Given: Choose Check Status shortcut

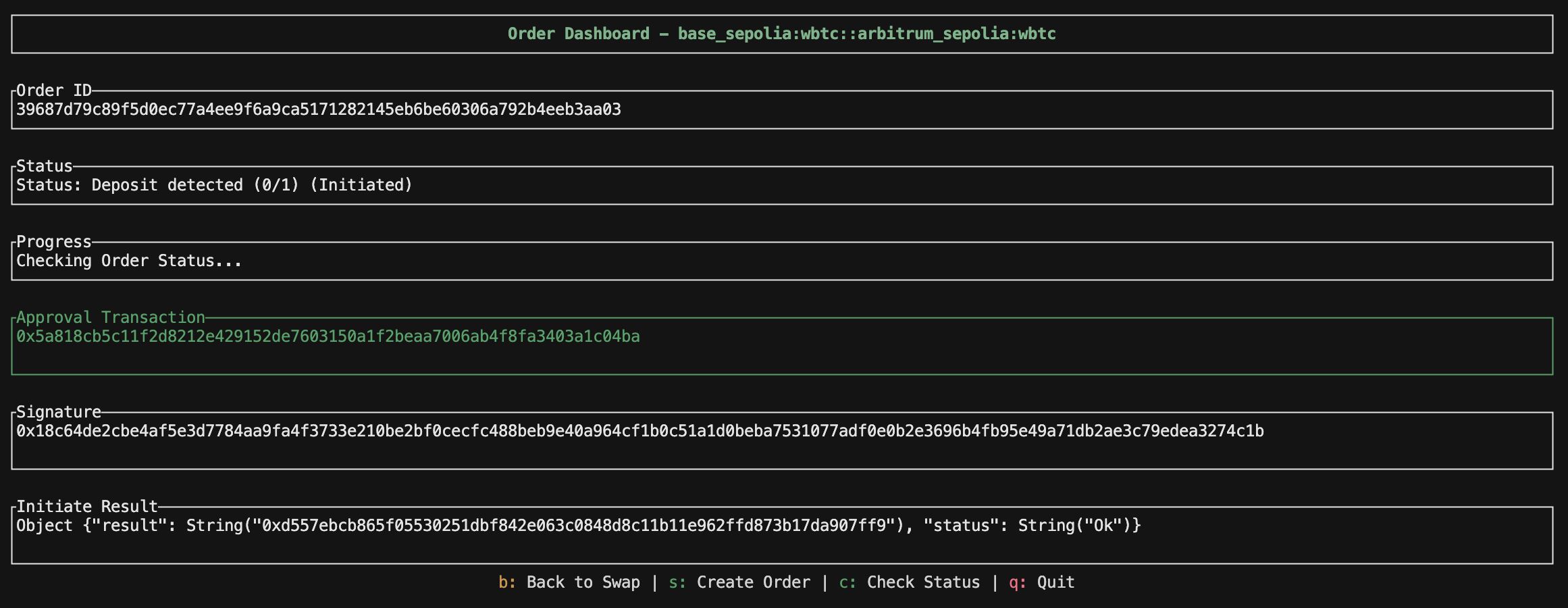Looking at the screenshot, I should point(910,582).
